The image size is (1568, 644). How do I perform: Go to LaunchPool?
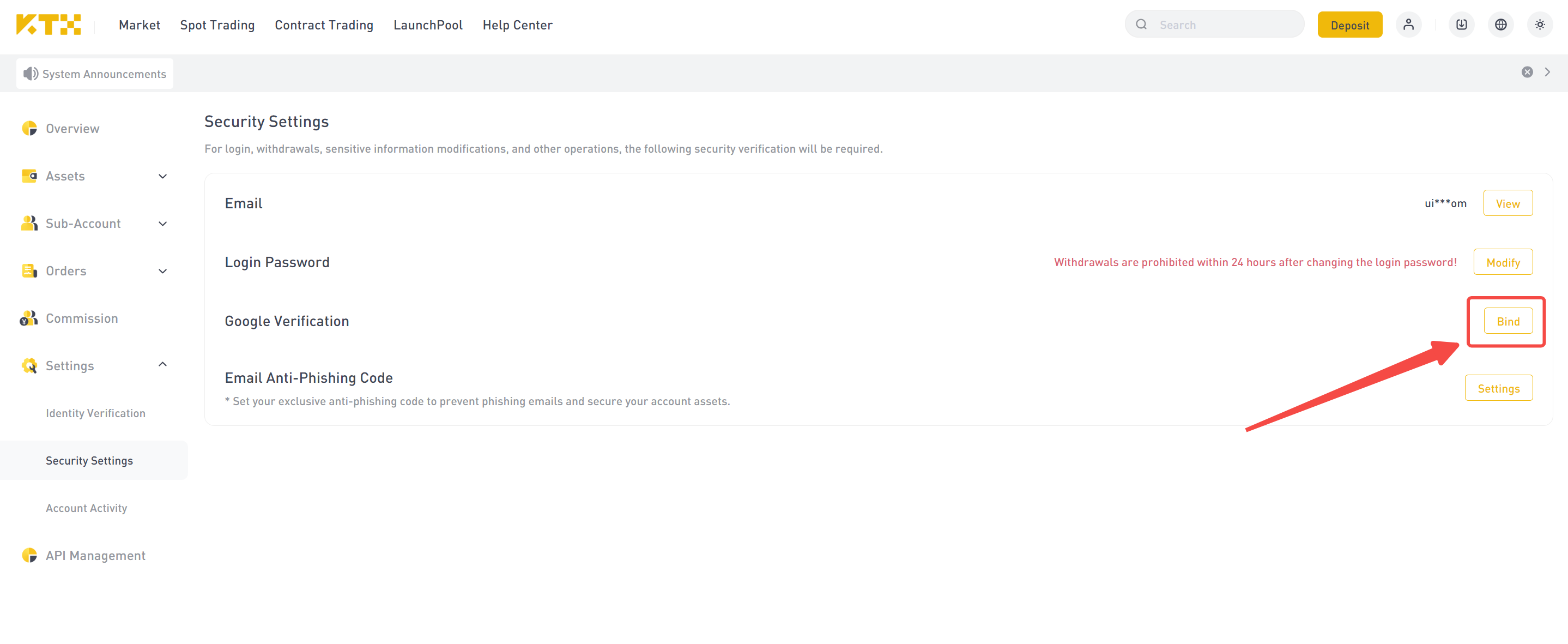[428, 25]
